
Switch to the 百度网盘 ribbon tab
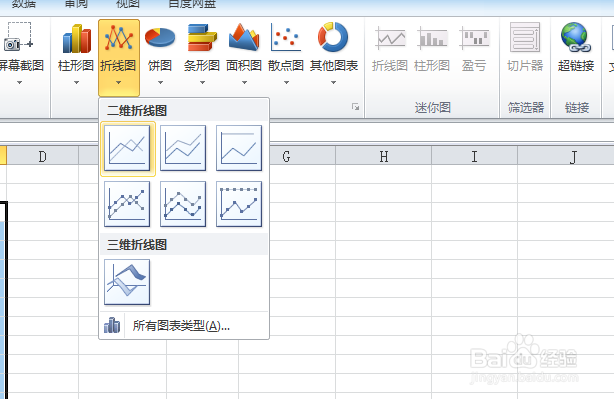(x=192, y=4)
